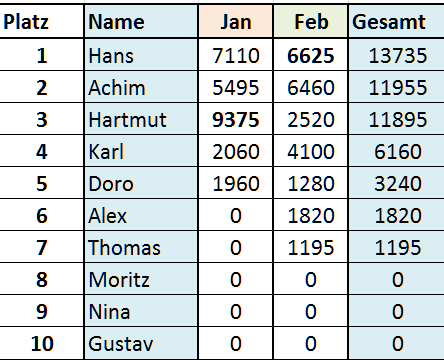This screenshot has width=444, height=360.
Task: Click the Jan column header
Action: 236,22
